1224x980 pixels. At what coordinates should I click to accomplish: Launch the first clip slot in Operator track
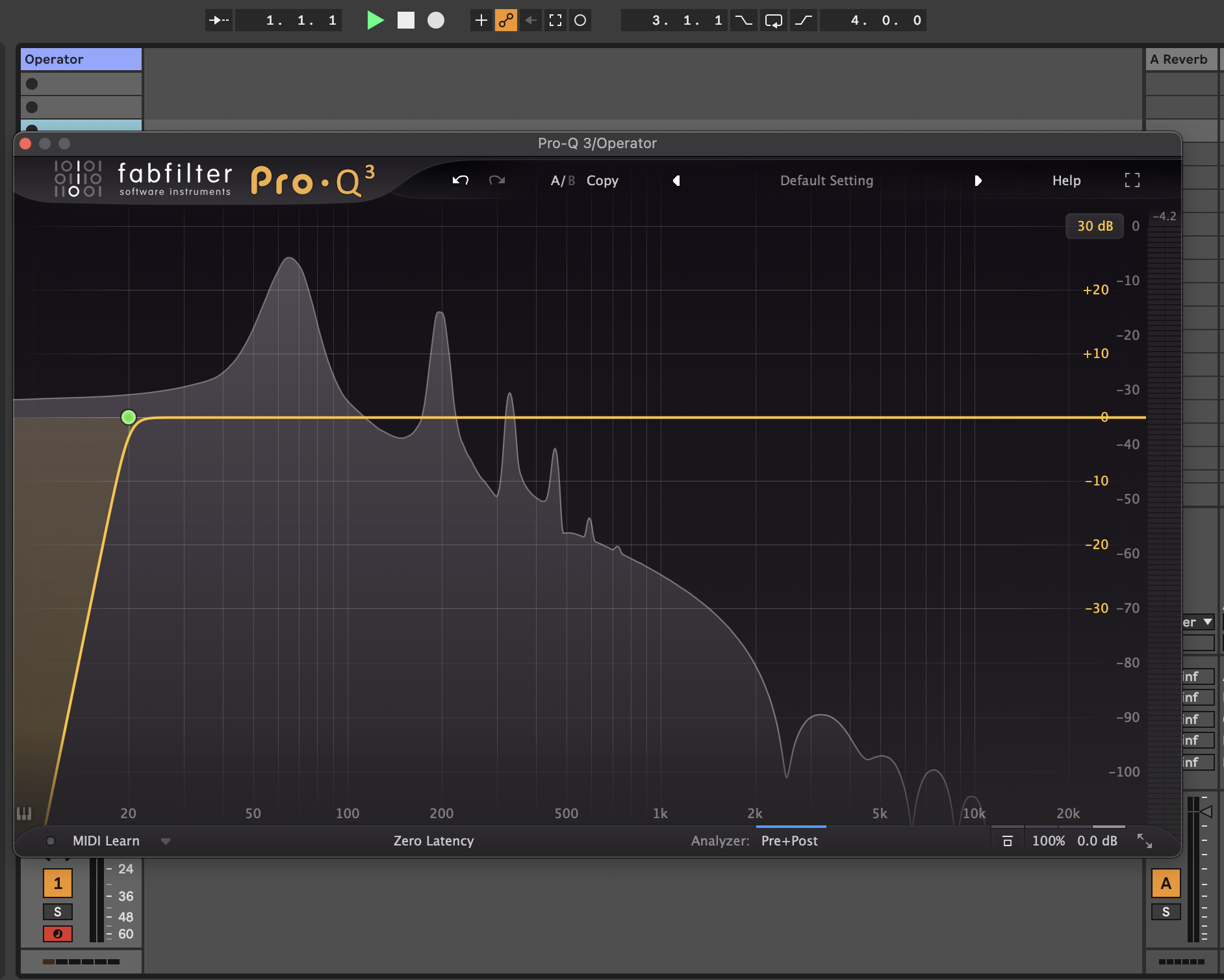(32, 84)
